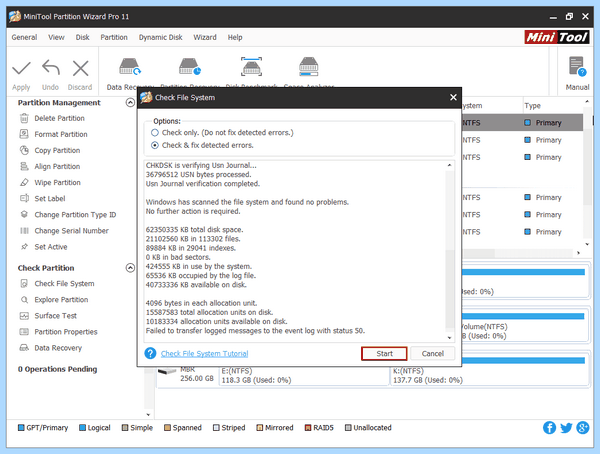Click the Type column header

click(532, 106)
